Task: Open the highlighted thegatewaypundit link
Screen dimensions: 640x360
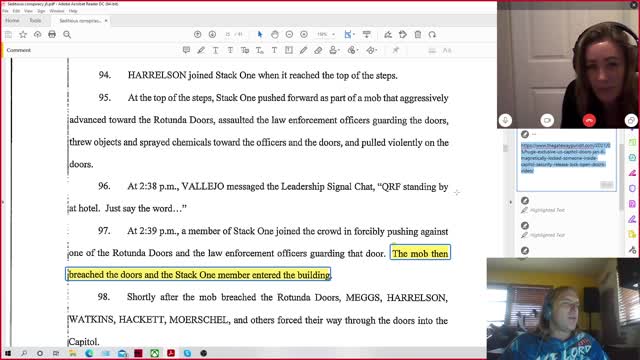Action: click(565, 158)
